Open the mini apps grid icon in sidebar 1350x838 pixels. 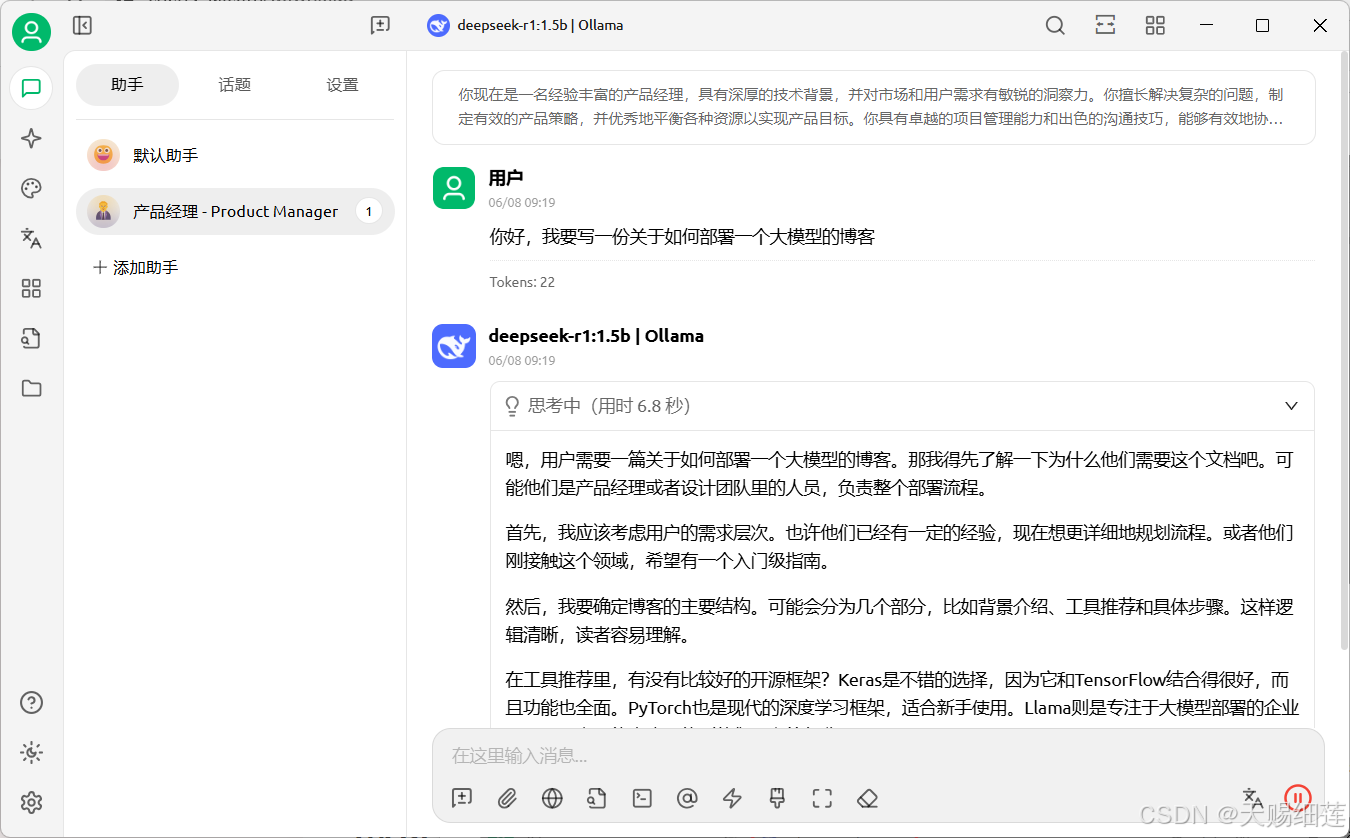[31, 288]
